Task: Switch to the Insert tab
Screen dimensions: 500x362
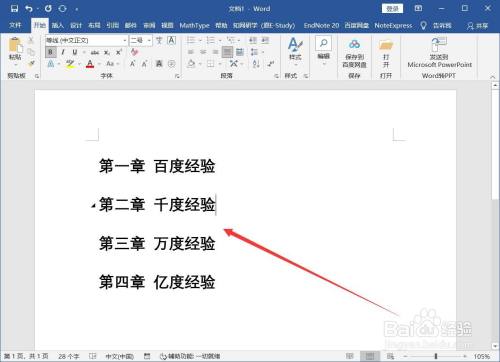Action: coord(57,25)
